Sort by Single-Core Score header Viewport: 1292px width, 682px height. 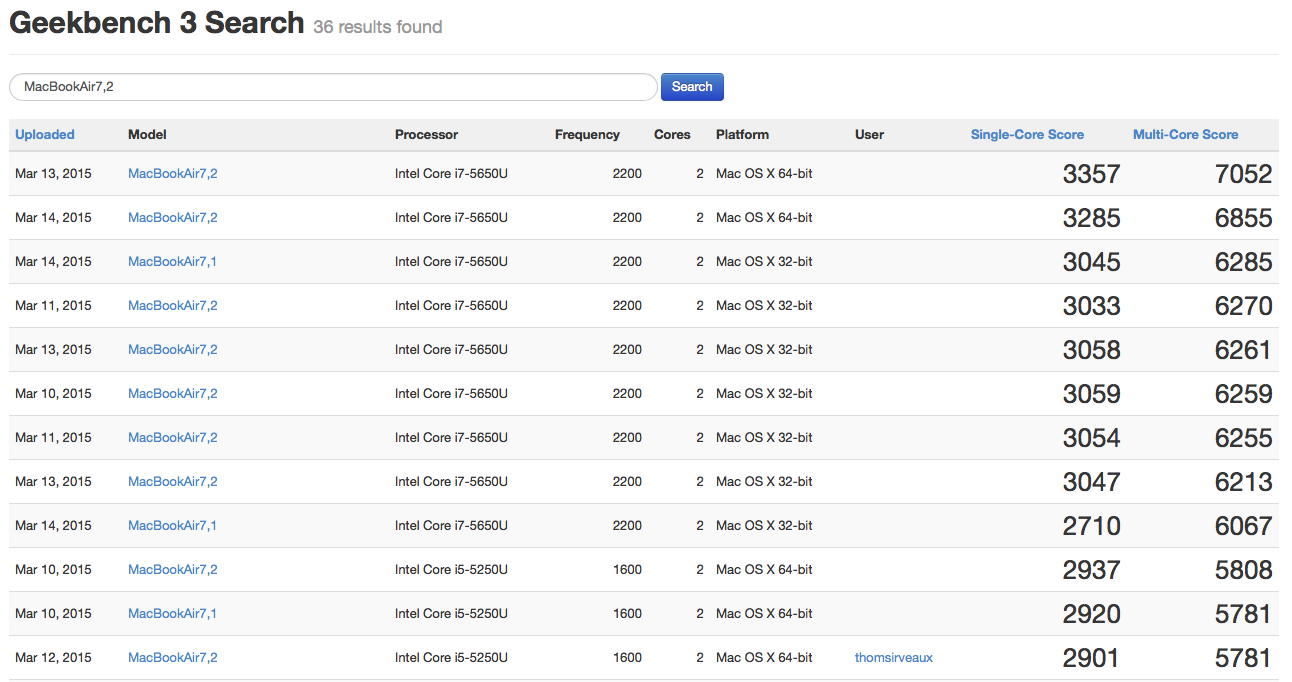click(1027, 134)
